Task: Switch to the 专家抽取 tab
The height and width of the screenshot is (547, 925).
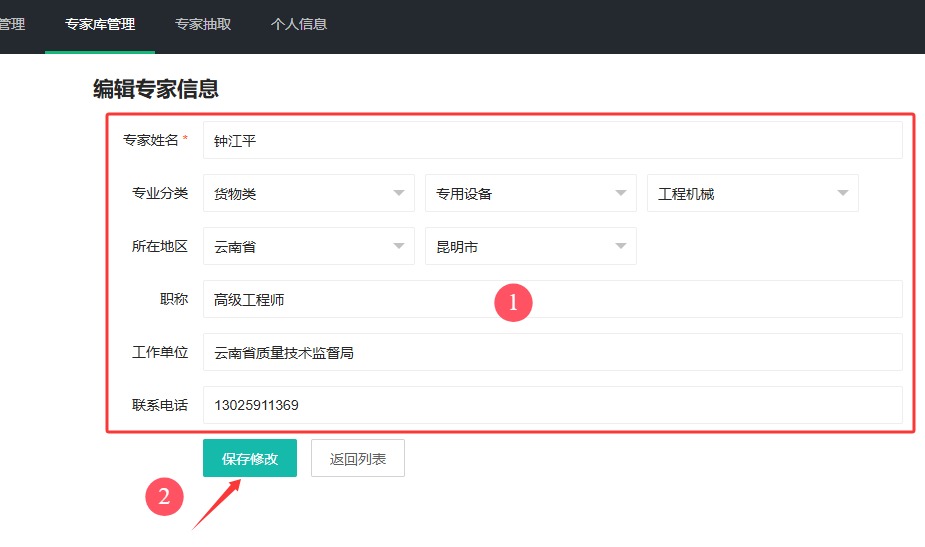Action: click(x=203, y=24)
